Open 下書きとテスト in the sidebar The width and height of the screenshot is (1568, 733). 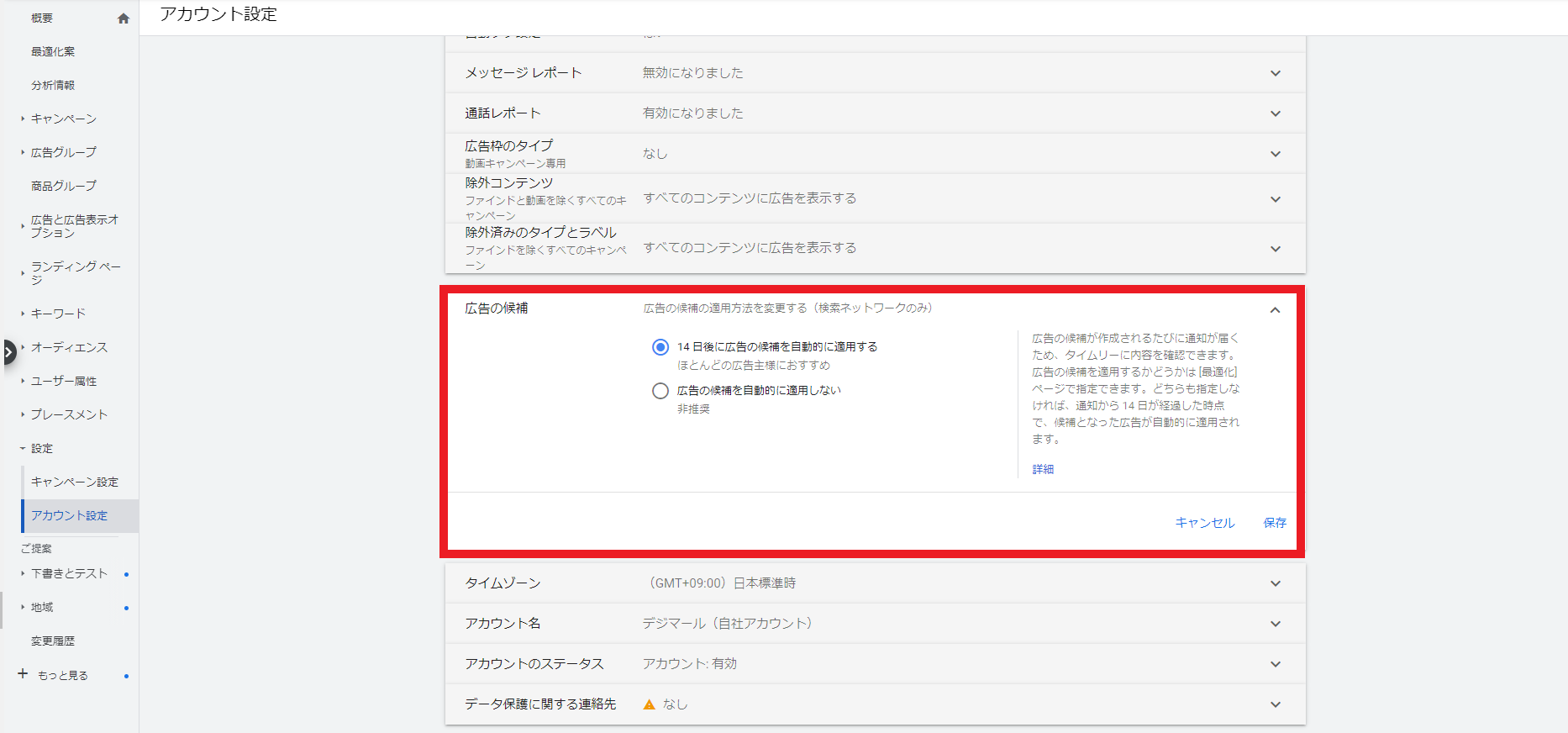pyautogui.click(x=70, y=573)
